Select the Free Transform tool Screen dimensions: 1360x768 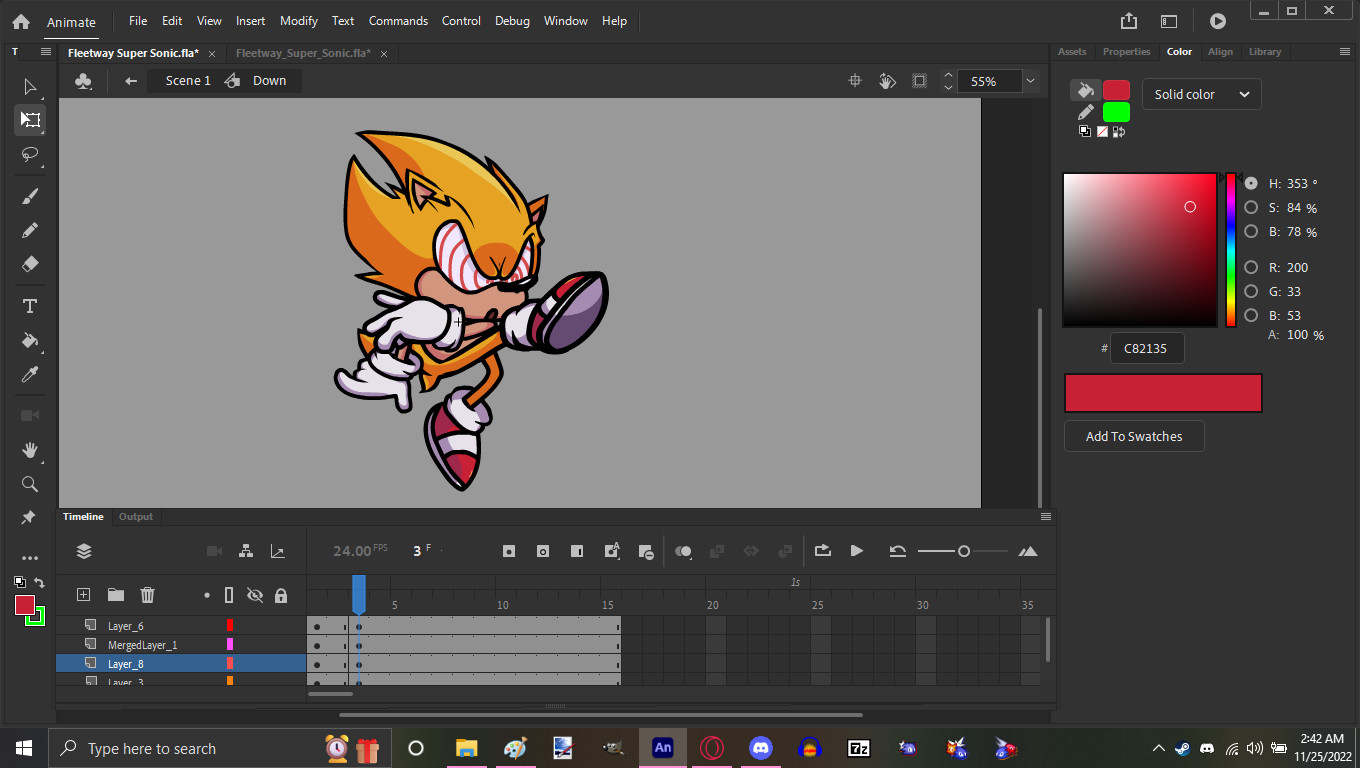[30, 120]
